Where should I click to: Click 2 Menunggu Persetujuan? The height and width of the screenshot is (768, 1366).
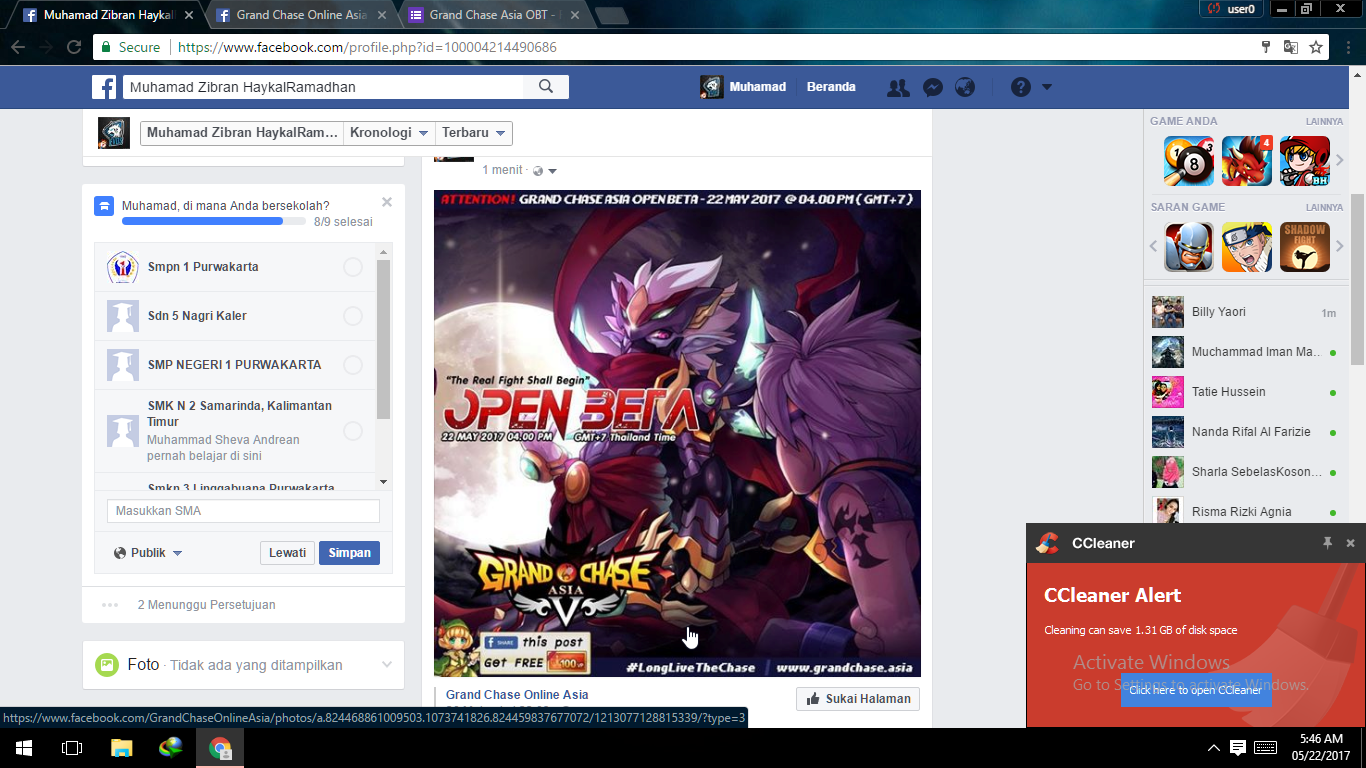point(206,605)
